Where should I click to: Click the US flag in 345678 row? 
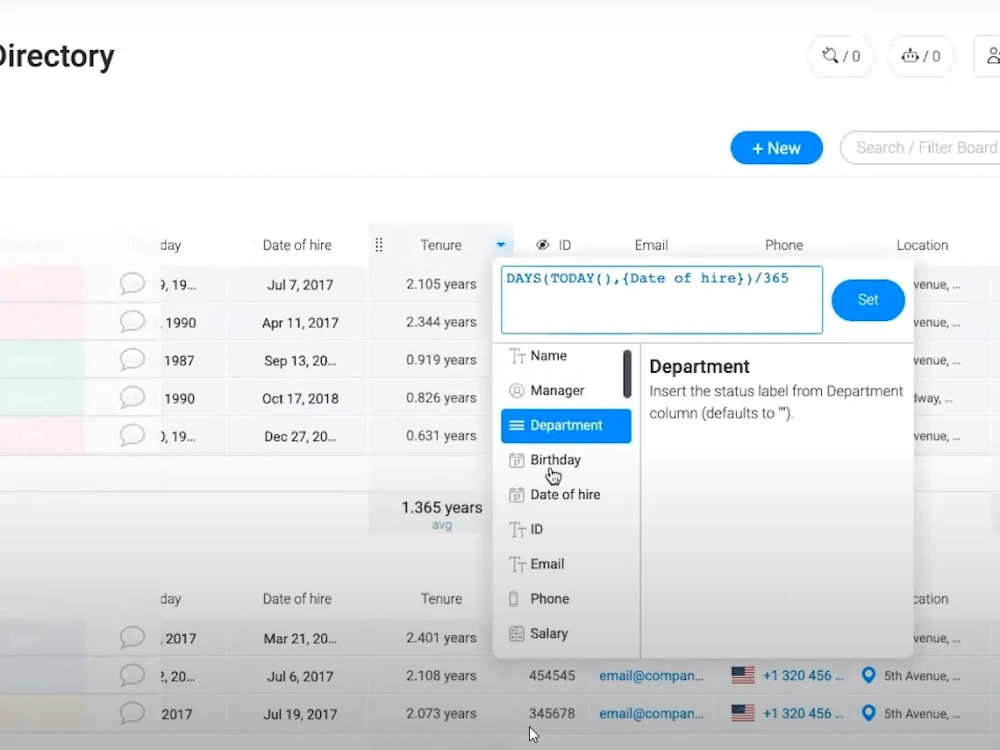pos(742,713)
